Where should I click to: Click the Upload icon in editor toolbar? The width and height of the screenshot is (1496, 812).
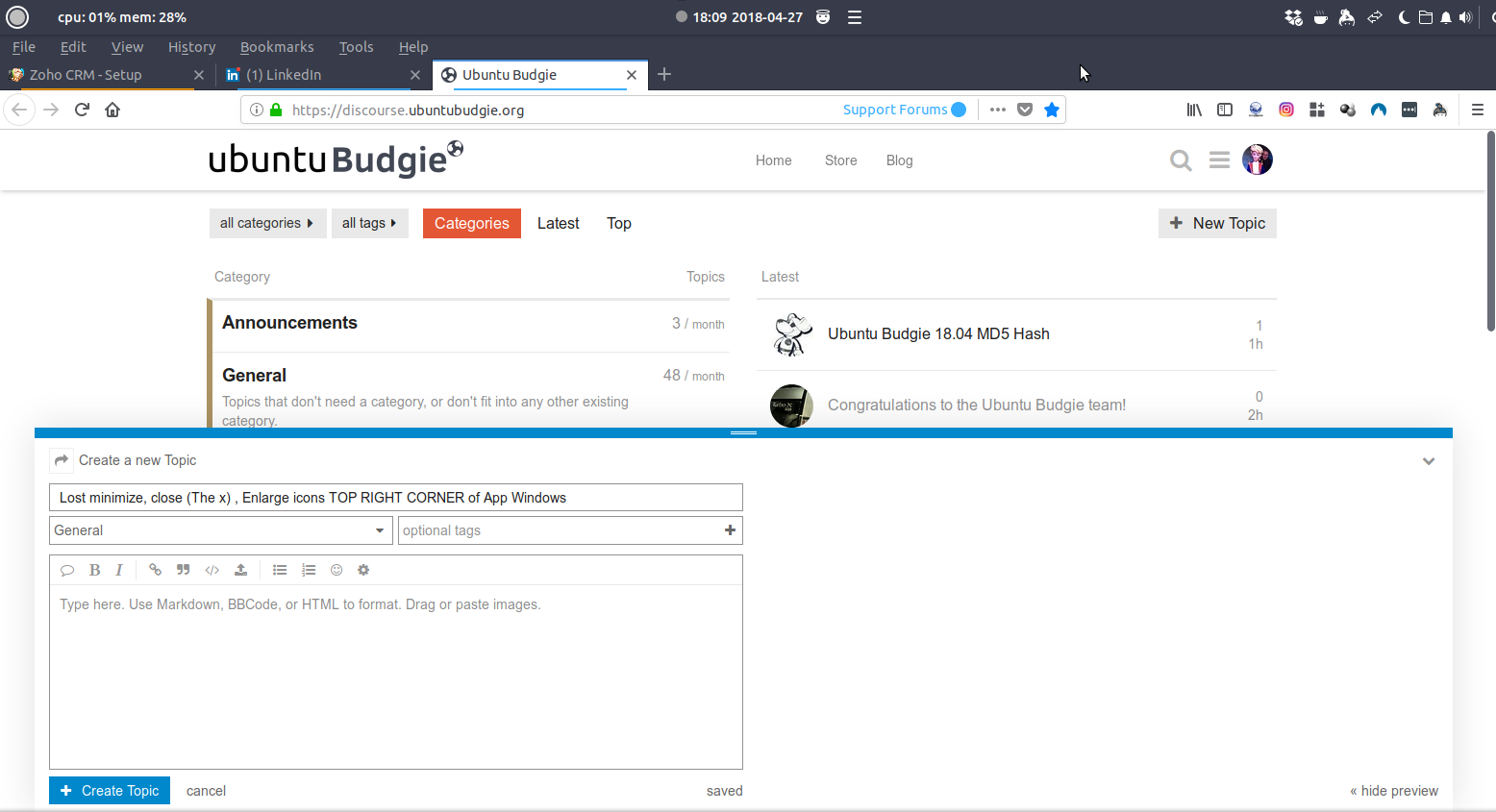click(240, 570)
